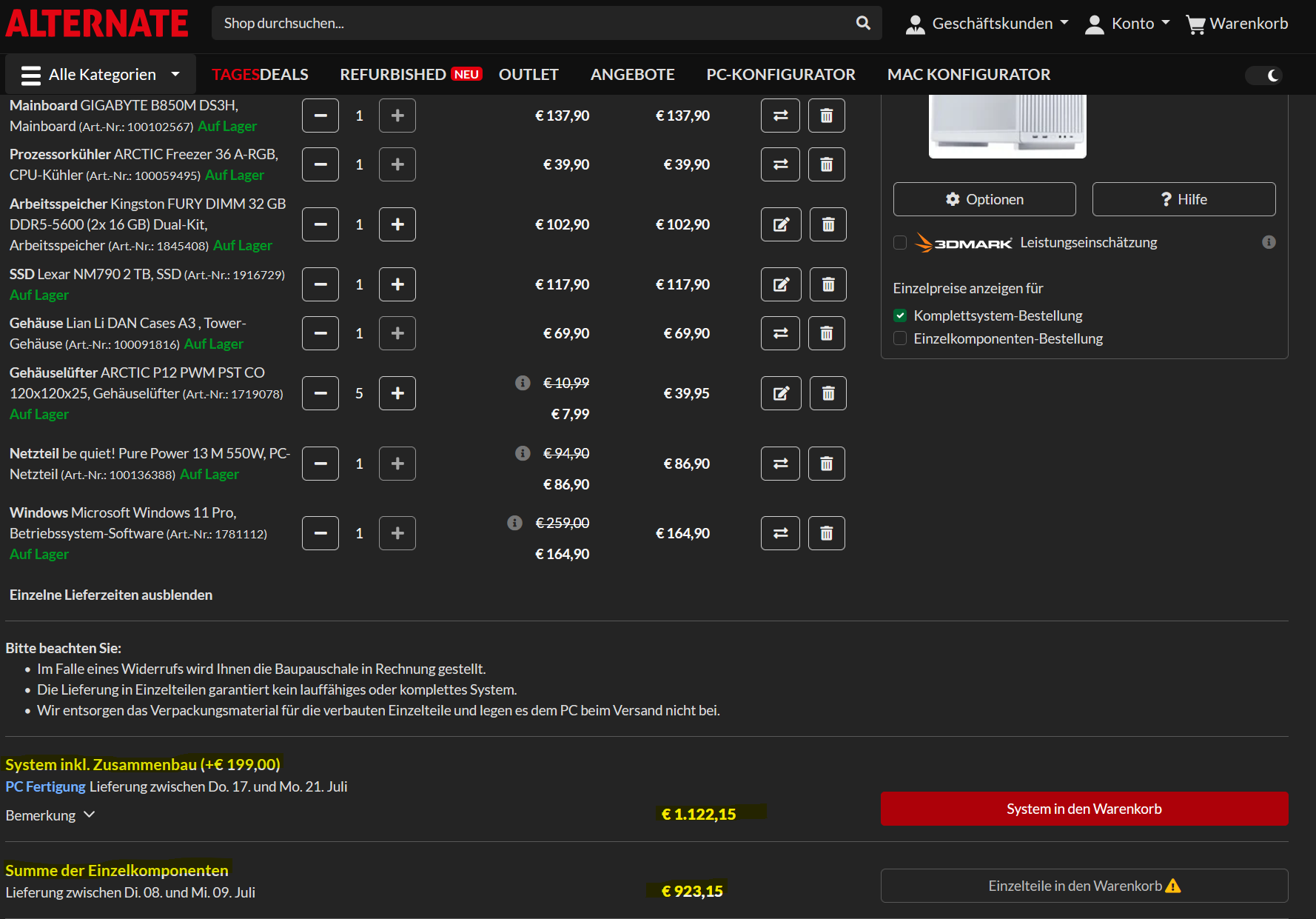This screenshot has height=919, width=1316.
Task: Increase Lexar NM790 SSD quantity
Action: (x=397, y=284)
